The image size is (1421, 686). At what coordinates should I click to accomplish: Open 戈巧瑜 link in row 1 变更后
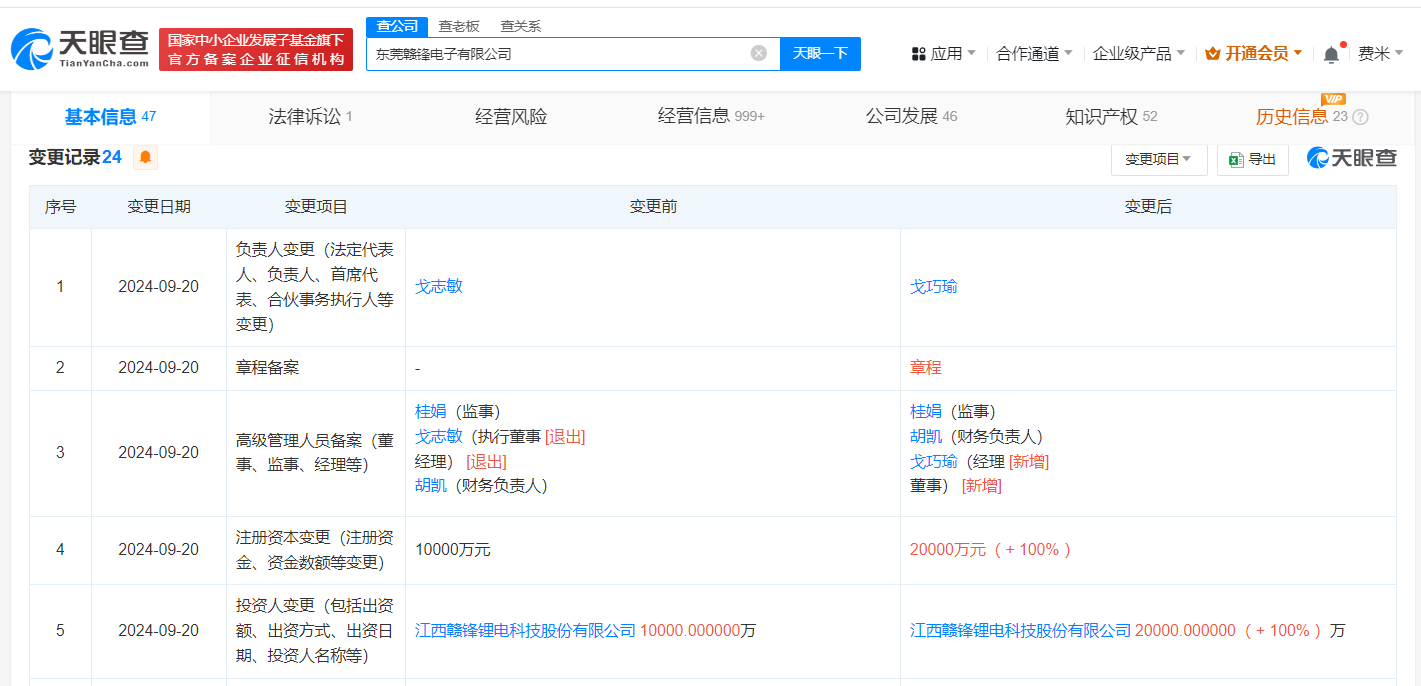click(934, 287)
